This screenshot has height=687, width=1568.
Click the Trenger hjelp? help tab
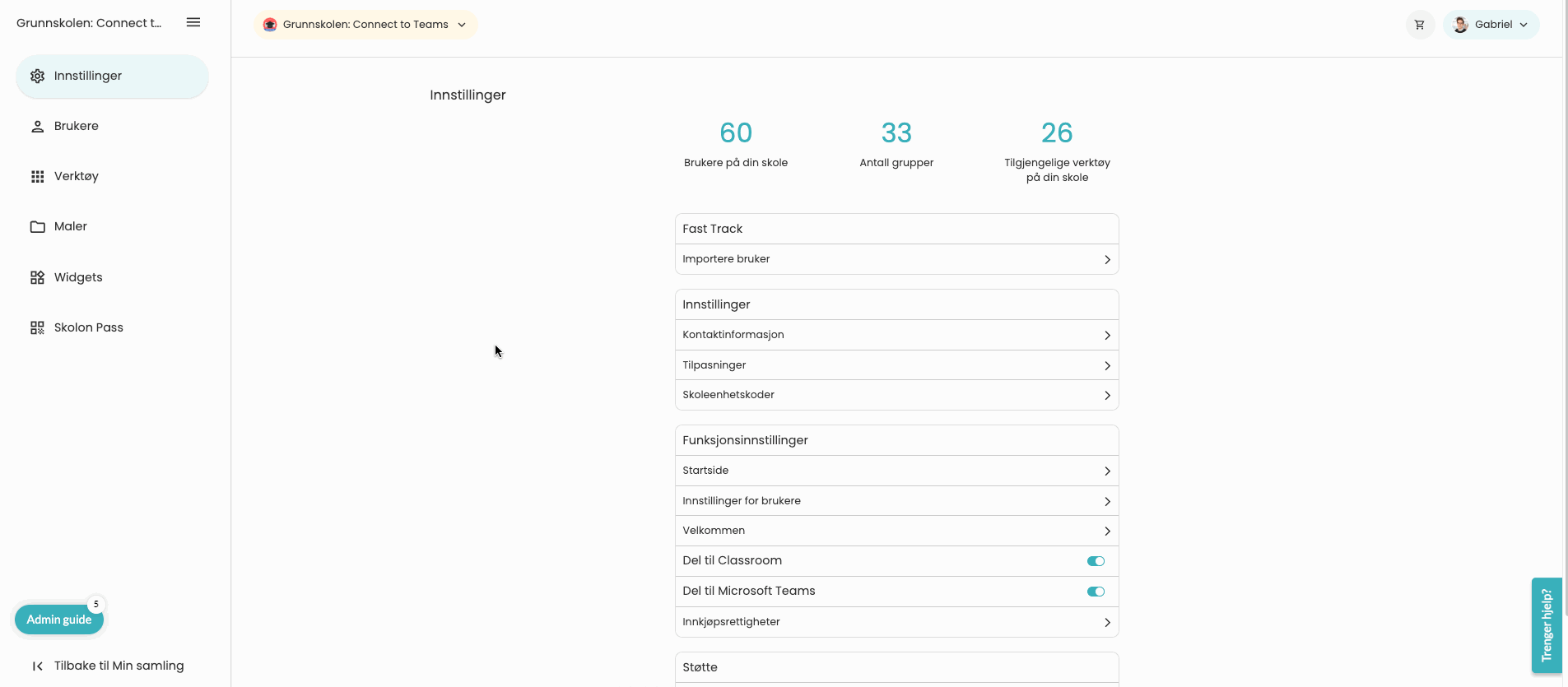(1547, 625)
